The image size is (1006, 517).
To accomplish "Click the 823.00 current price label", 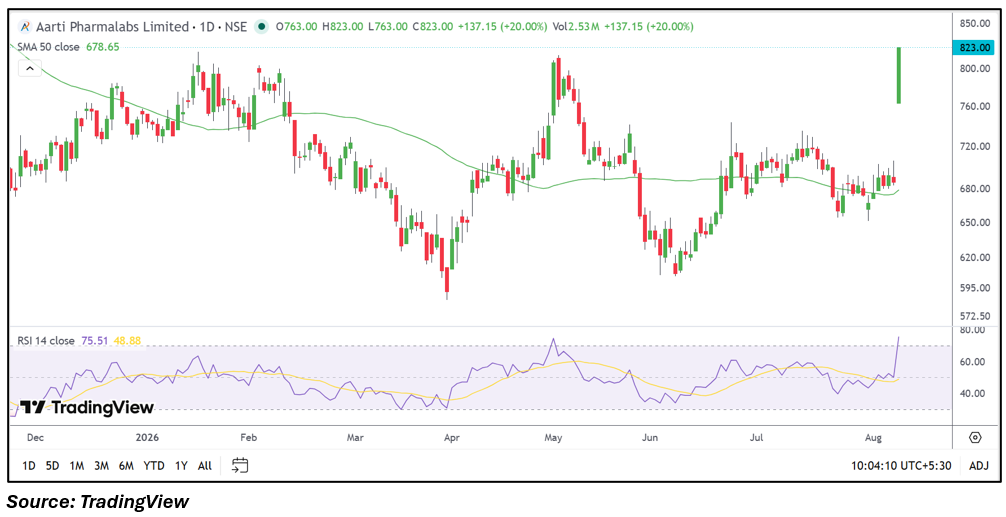I will point(976,47).
